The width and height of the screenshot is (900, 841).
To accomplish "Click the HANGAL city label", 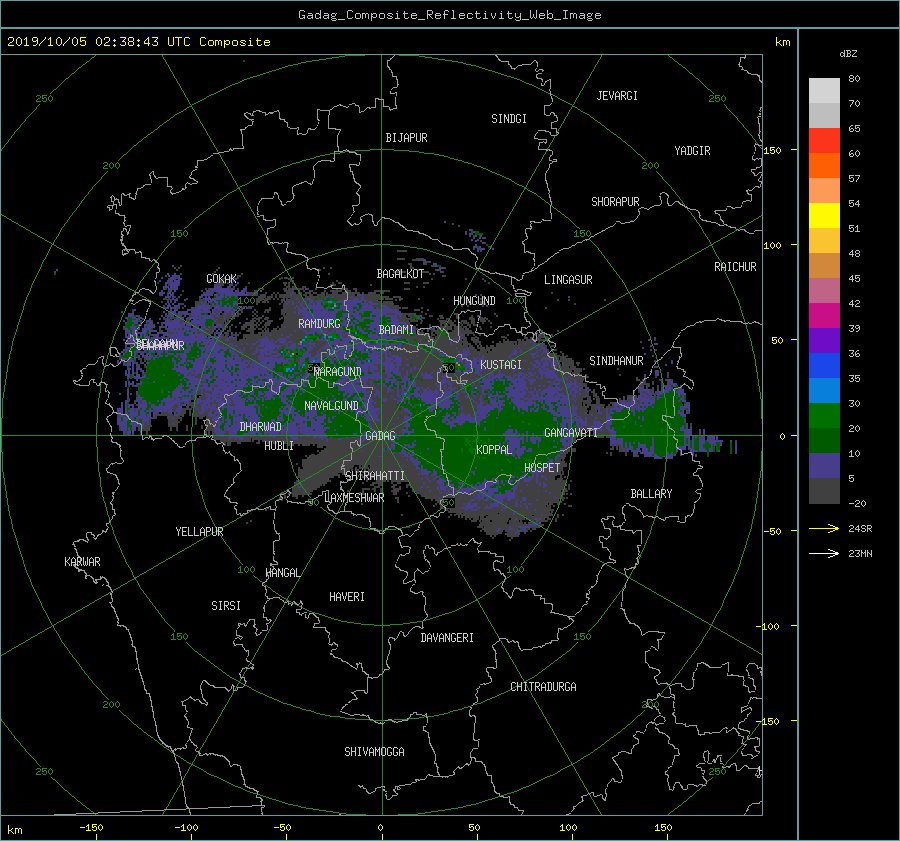I will point(282,573).
